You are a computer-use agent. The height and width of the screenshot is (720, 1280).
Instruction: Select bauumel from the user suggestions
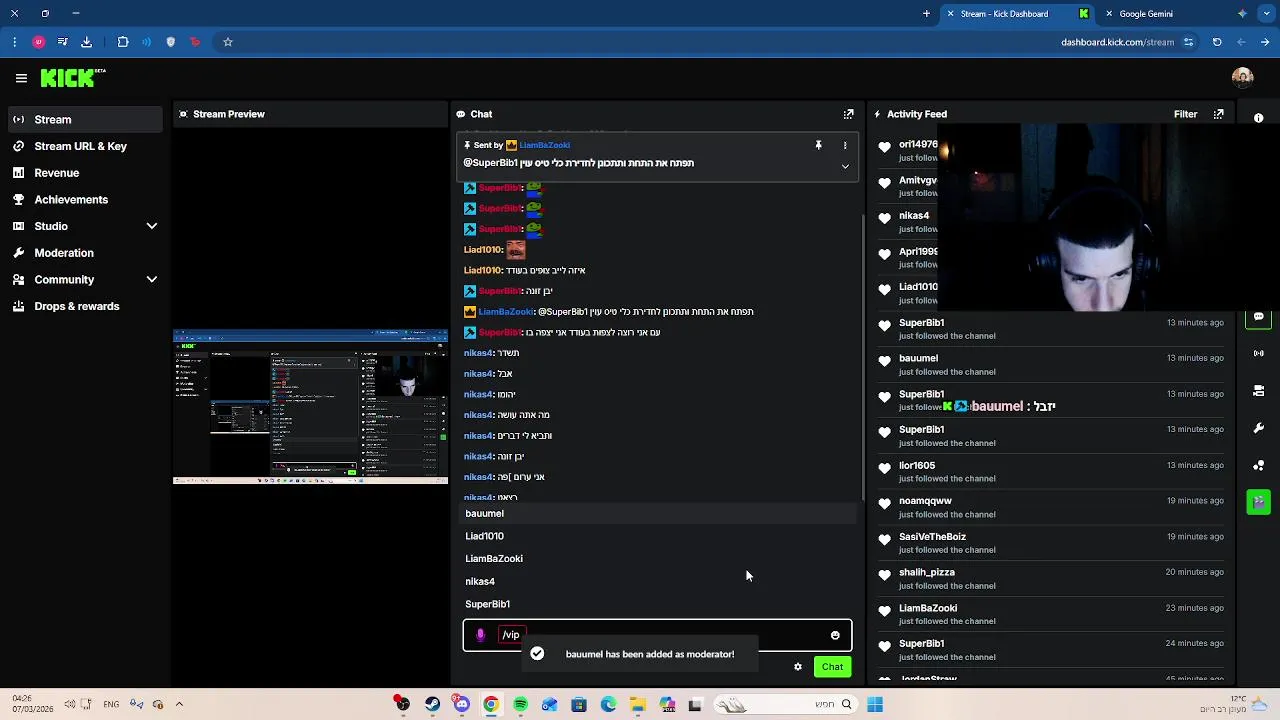657,513
